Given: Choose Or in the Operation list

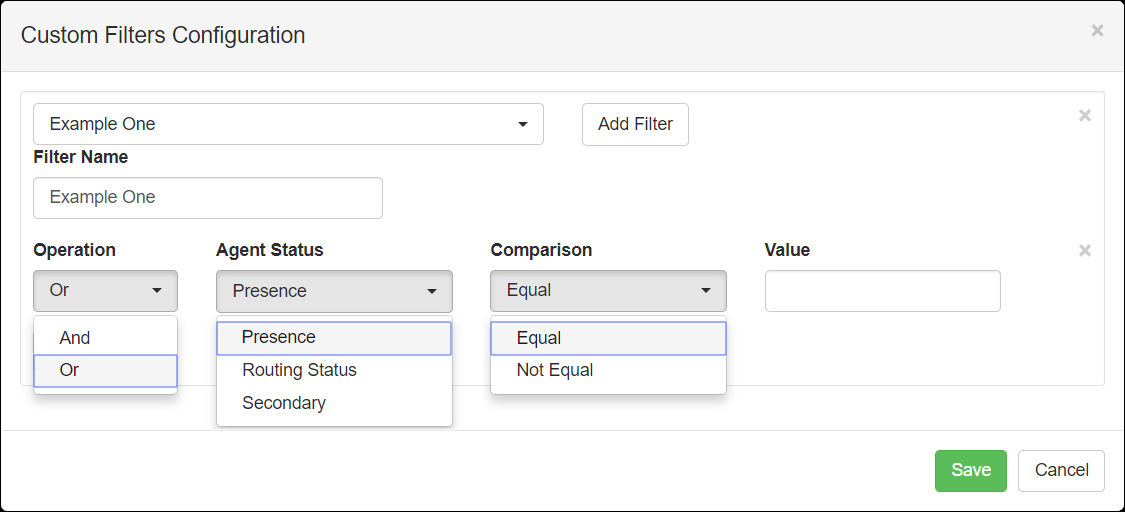Looking at the screenshot, I should point(105,371).
